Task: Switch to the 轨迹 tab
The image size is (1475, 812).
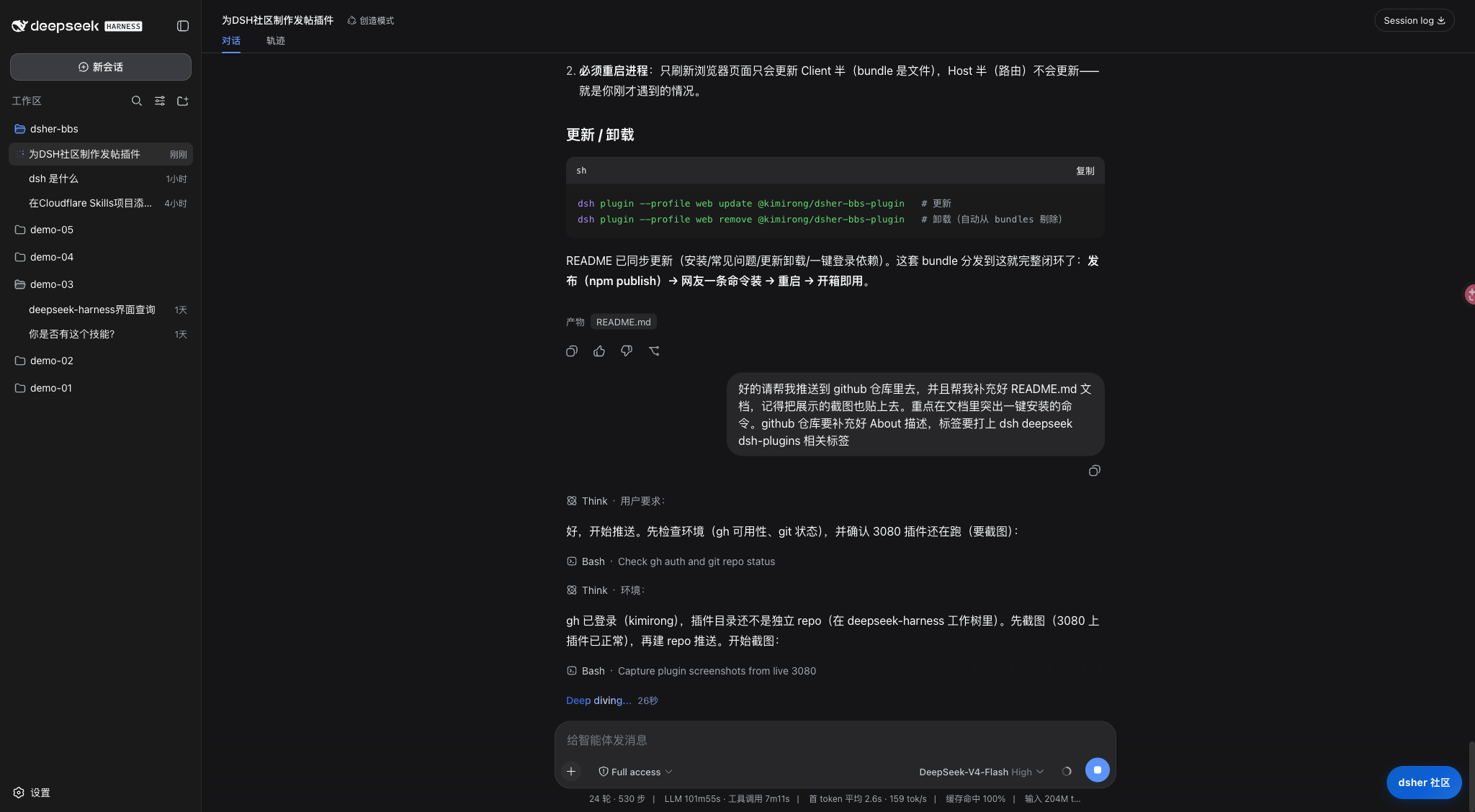Action: [x=276, y=41]
